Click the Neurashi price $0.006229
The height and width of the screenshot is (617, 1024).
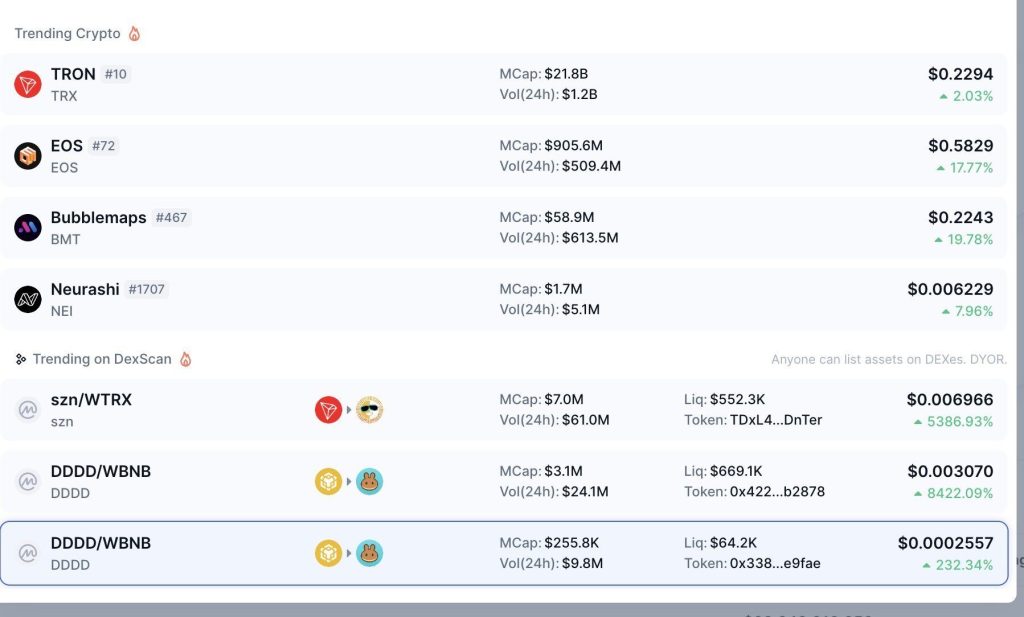click(x=950, y=290)
